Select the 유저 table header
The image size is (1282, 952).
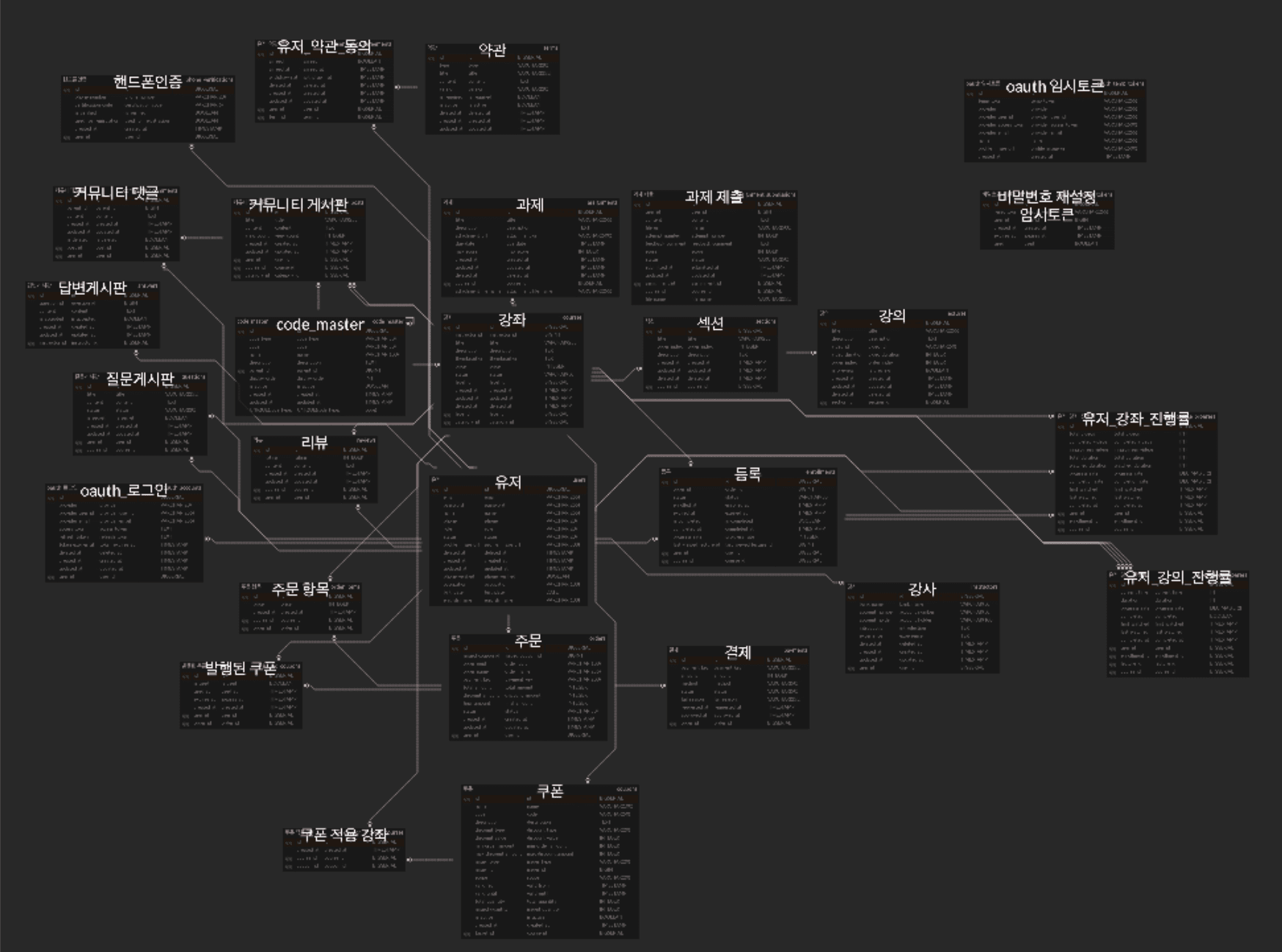508,482
